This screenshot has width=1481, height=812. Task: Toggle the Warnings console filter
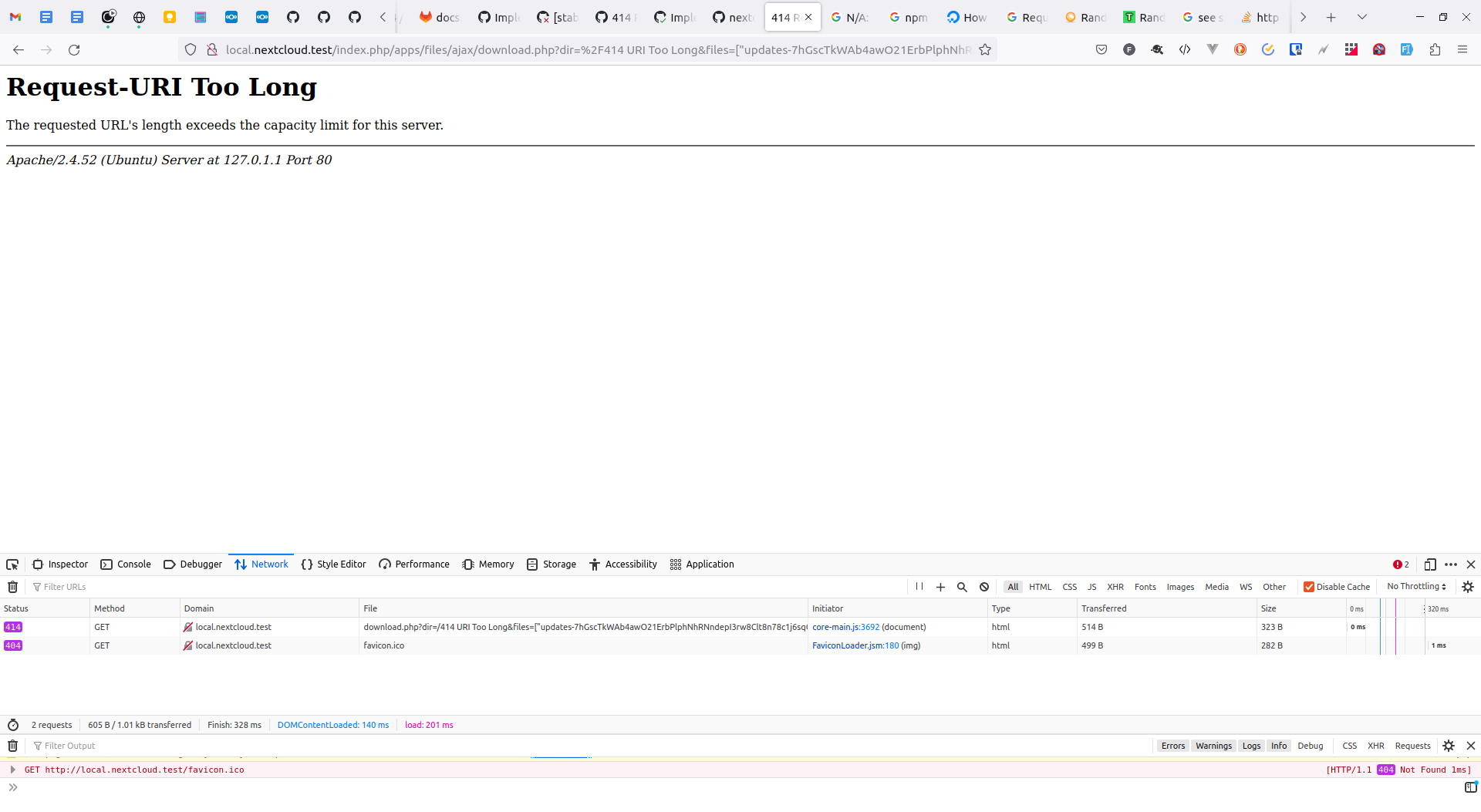tap(1213, 746)
